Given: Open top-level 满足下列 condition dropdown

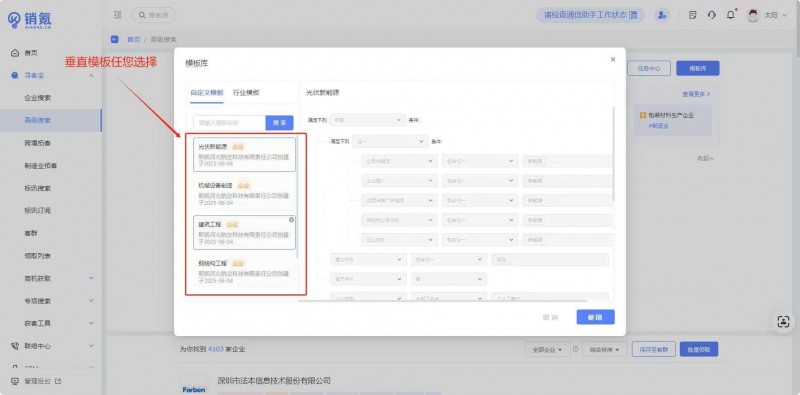Looking at the screenshot, I should (x=368, y=120).
